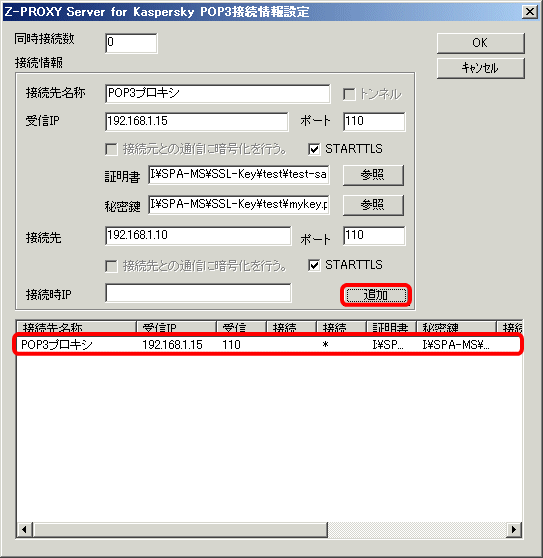The width and height of the screenshot is (543, 558).
Task: Uncheck STARTTLS under 受信IP
Action: (314, 149)
